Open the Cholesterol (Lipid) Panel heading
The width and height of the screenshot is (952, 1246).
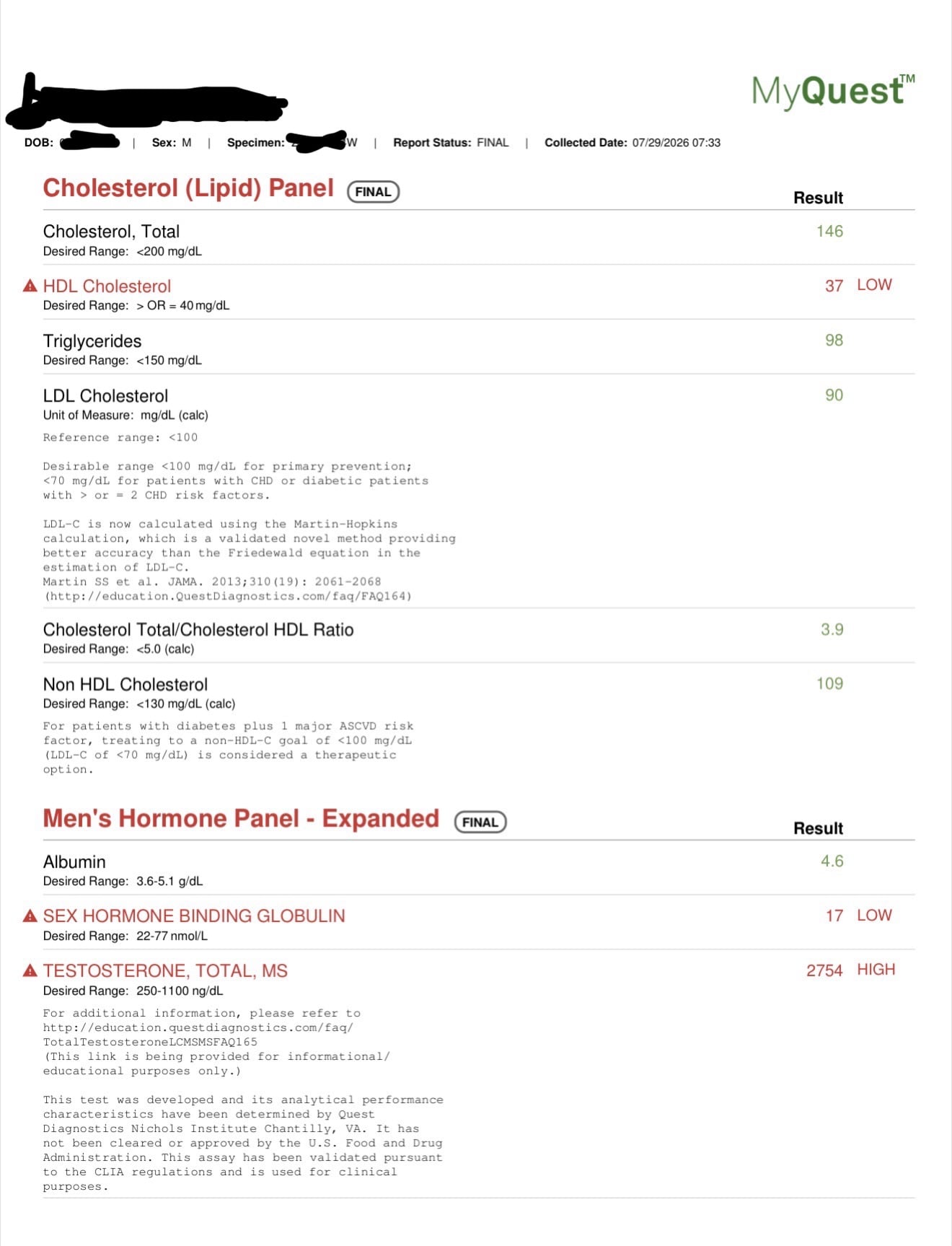pos(188,188)
